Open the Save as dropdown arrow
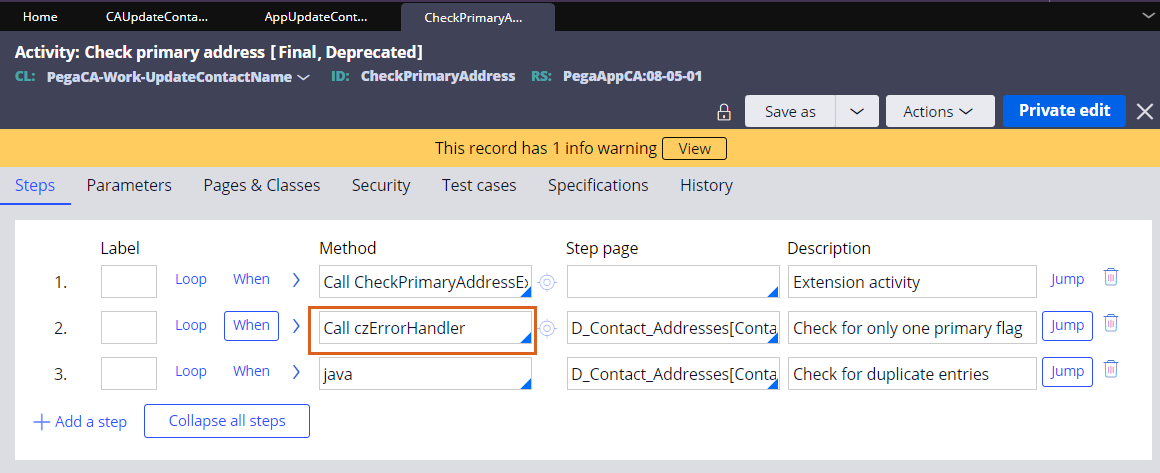 click(x=857, y=112)
